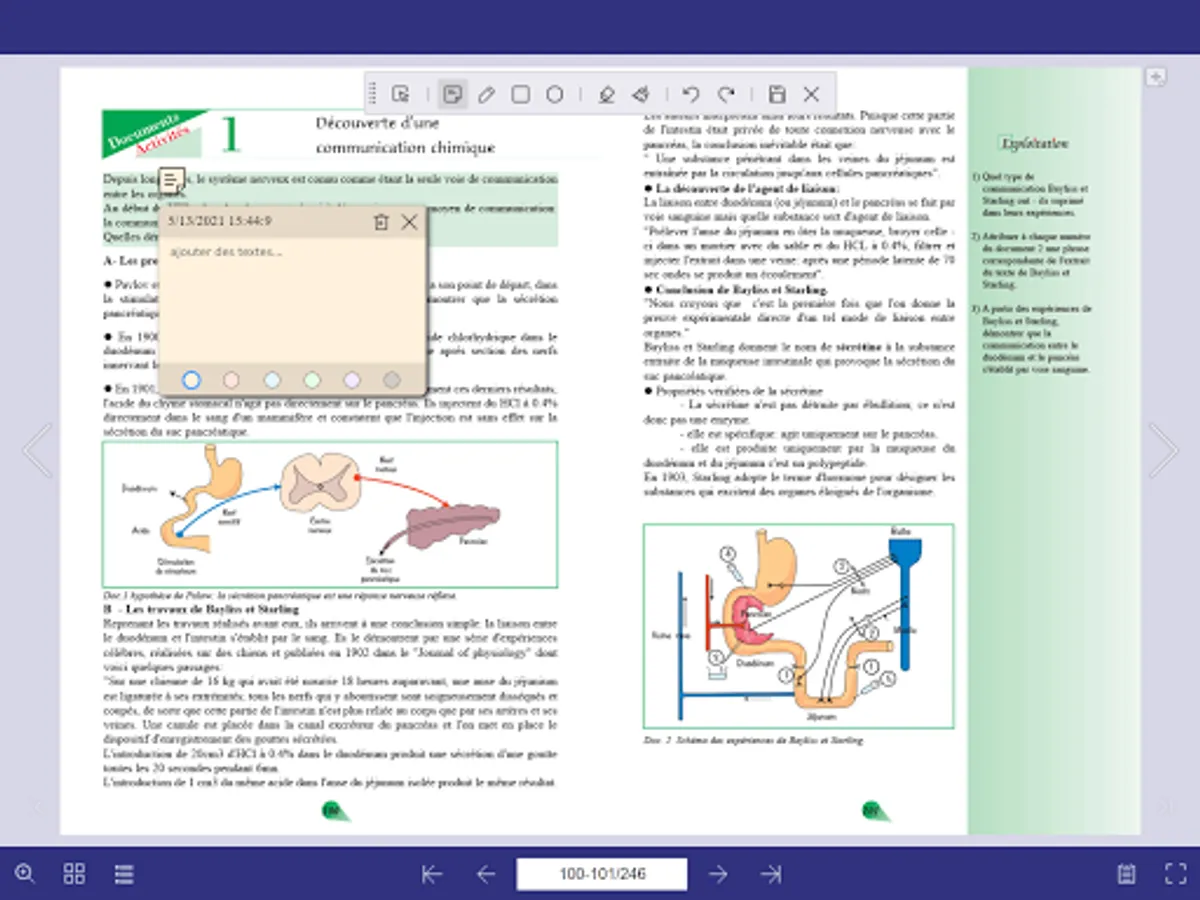The height and width of the screenshot is (900, 1200).
Task: Close the sticky note popup
Action: [409, 222]
